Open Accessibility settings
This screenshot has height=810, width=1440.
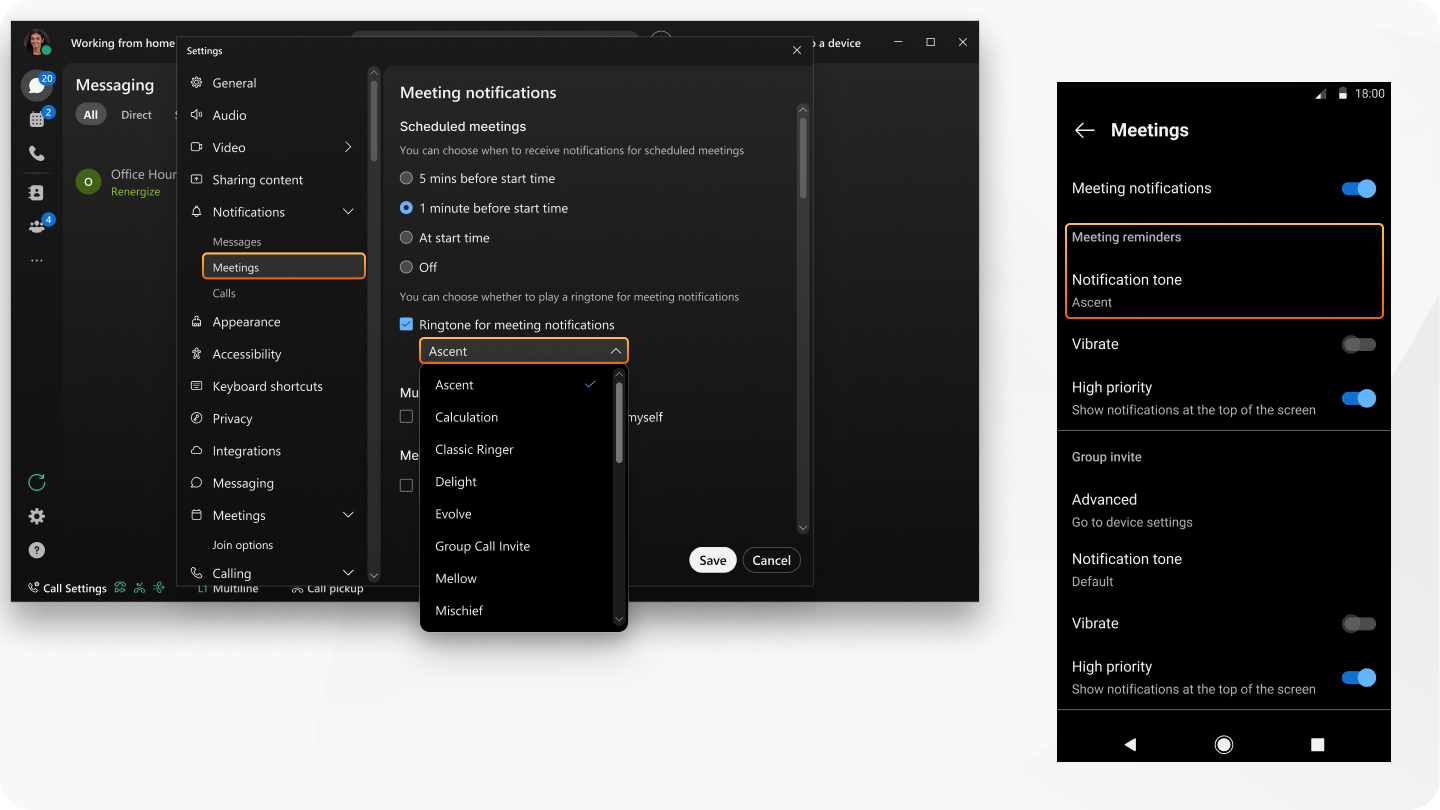tap(246, 354)
